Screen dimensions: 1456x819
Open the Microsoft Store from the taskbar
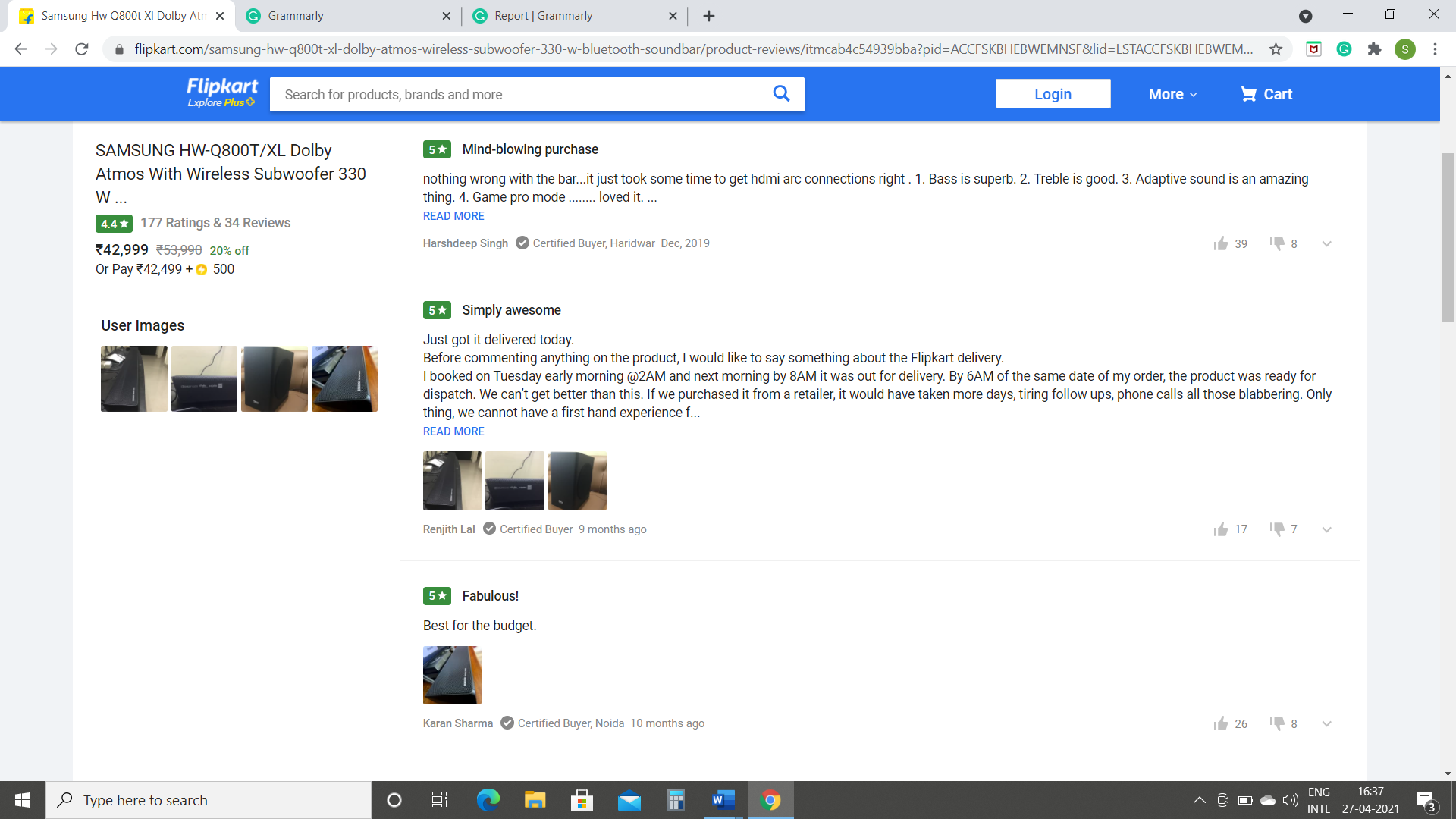point(582,800)
